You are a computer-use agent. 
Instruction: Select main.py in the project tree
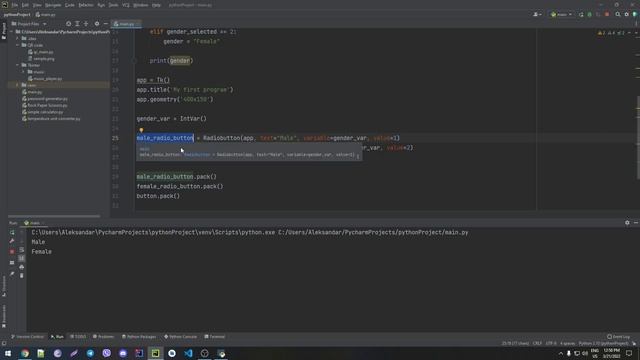point(32,92)
